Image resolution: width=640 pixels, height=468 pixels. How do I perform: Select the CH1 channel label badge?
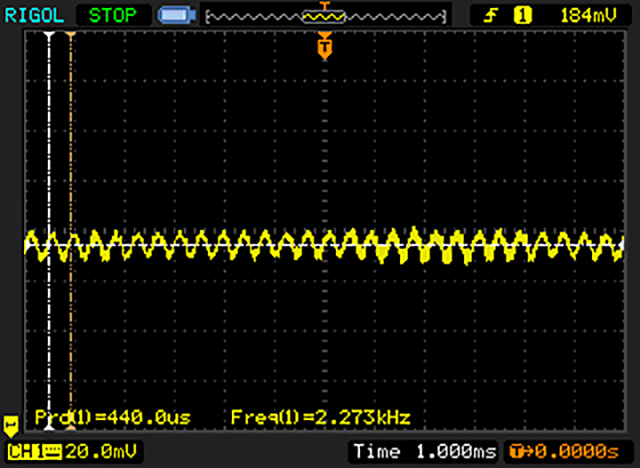tap(35, 452)
